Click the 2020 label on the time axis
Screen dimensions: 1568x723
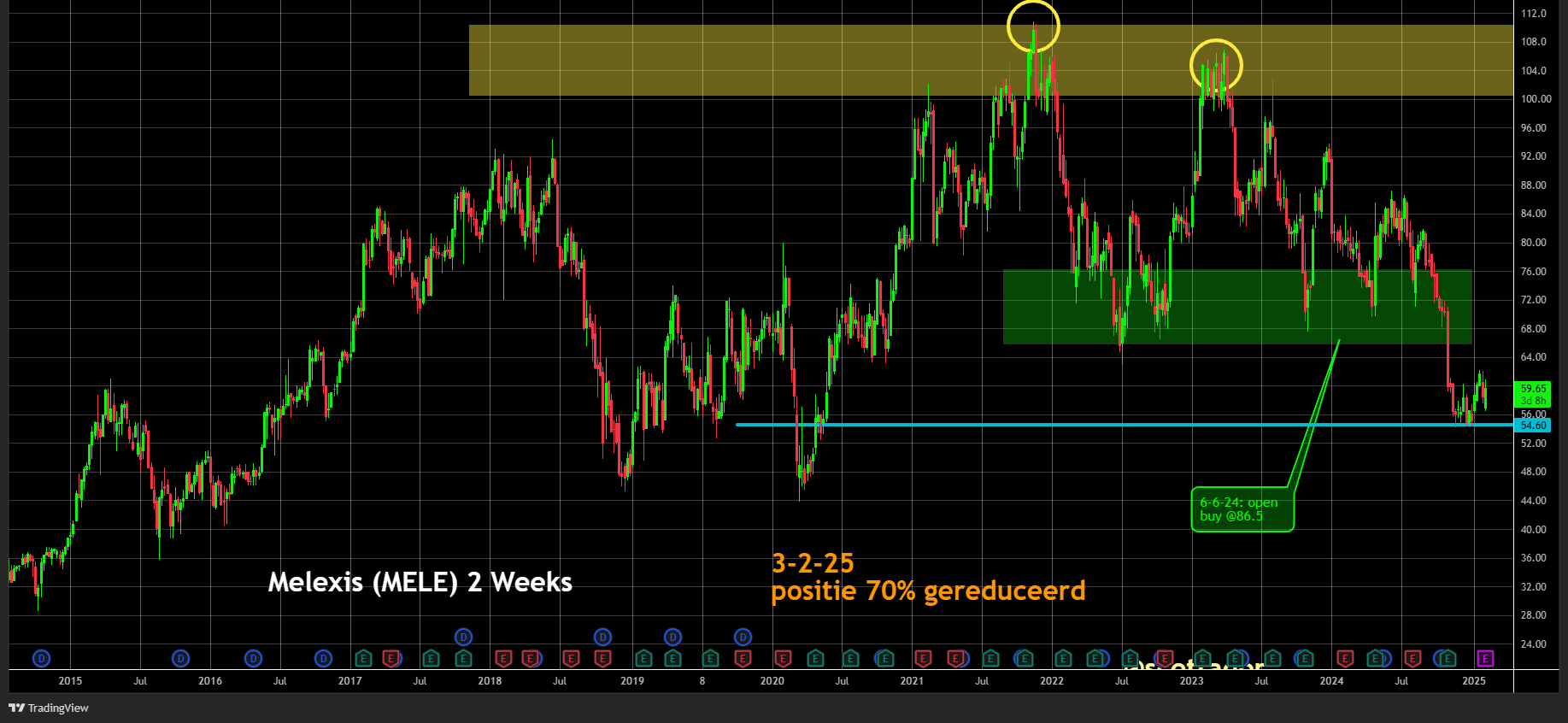(772, 681)
